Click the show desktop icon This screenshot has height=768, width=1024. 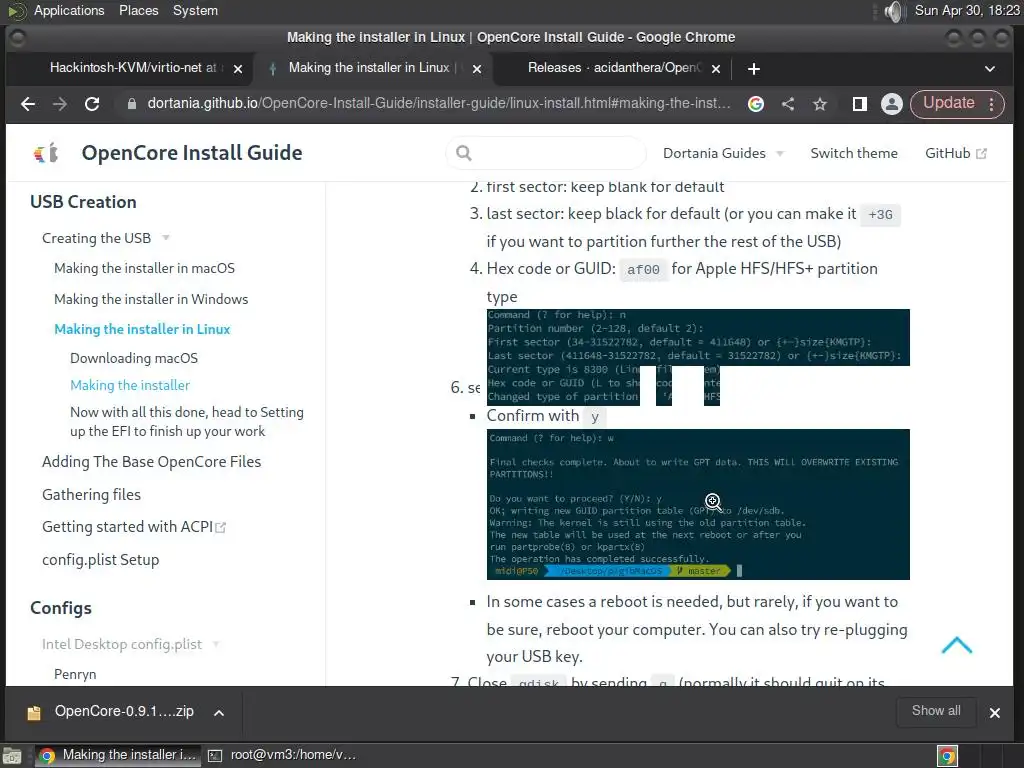coord(12,756)
